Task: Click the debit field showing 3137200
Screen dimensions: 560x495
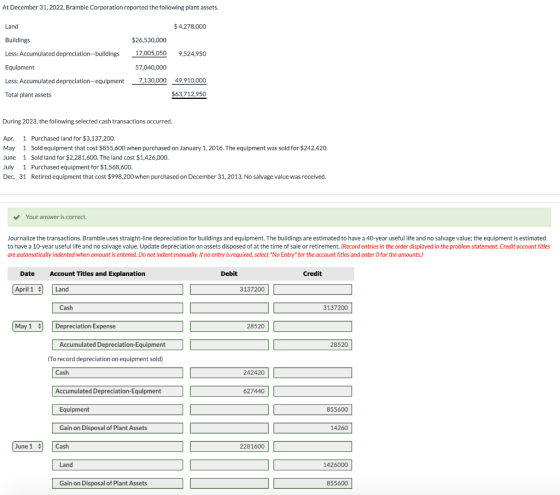Action: 229,289
